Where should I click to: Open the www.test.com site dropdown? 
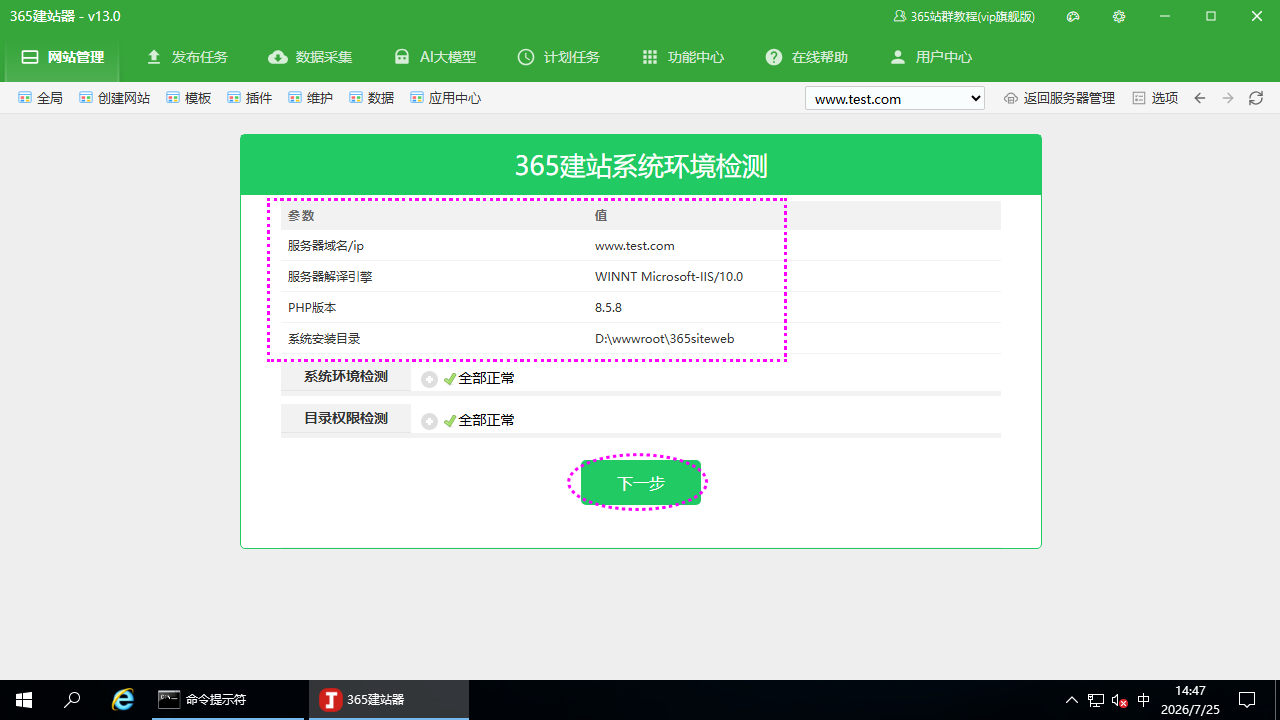pos(895,98)
